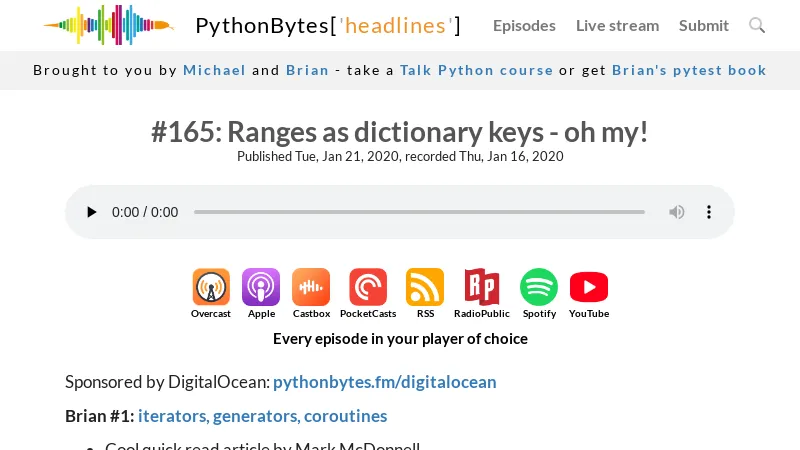Viewport: 800px width, 450px height.
Task: Click the PythonBytes waveform logo
Action: pyautogui.click(x=108, y=25)
